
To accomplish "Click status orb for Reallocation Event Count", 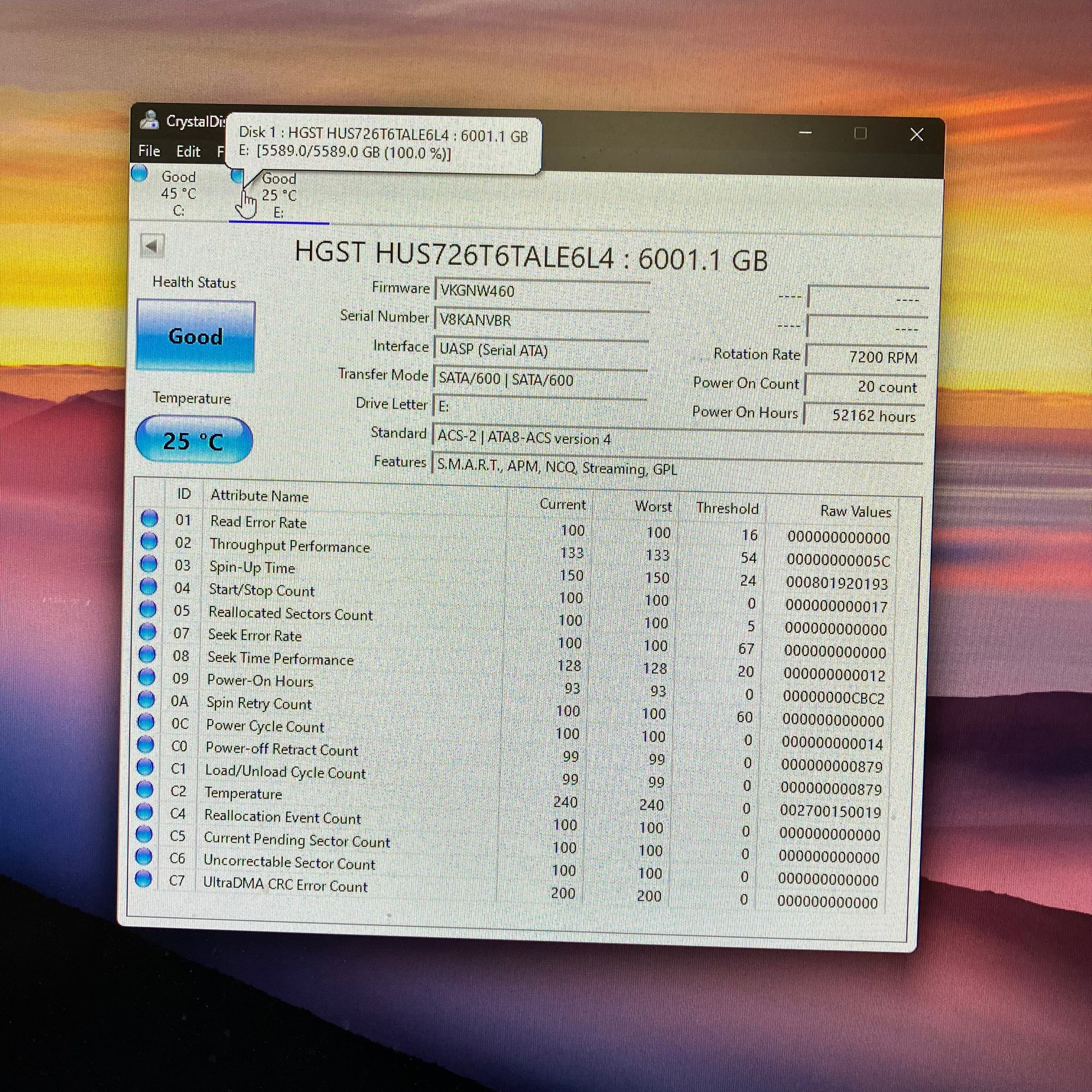I will pos(145,811).
